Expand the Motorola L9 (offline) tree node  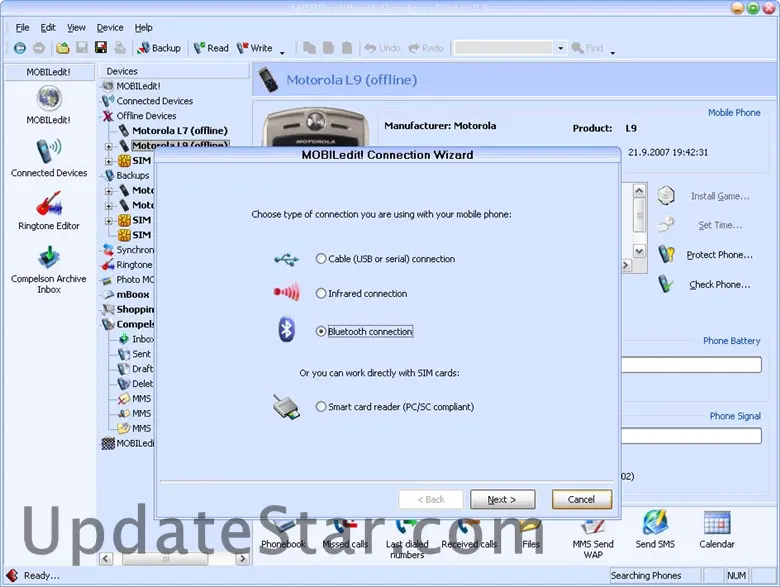tap(109, 146)
